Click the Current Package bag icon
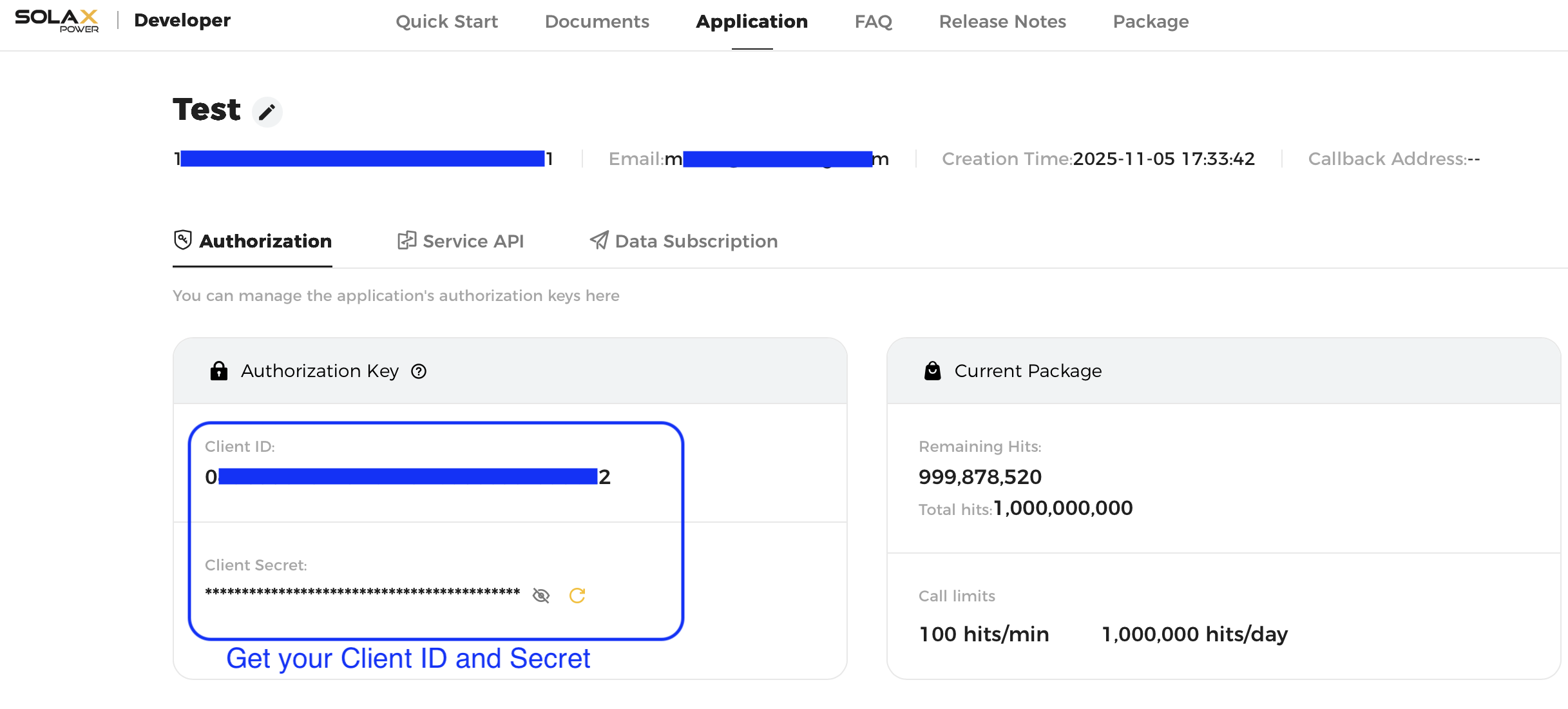 click(933, 371)
